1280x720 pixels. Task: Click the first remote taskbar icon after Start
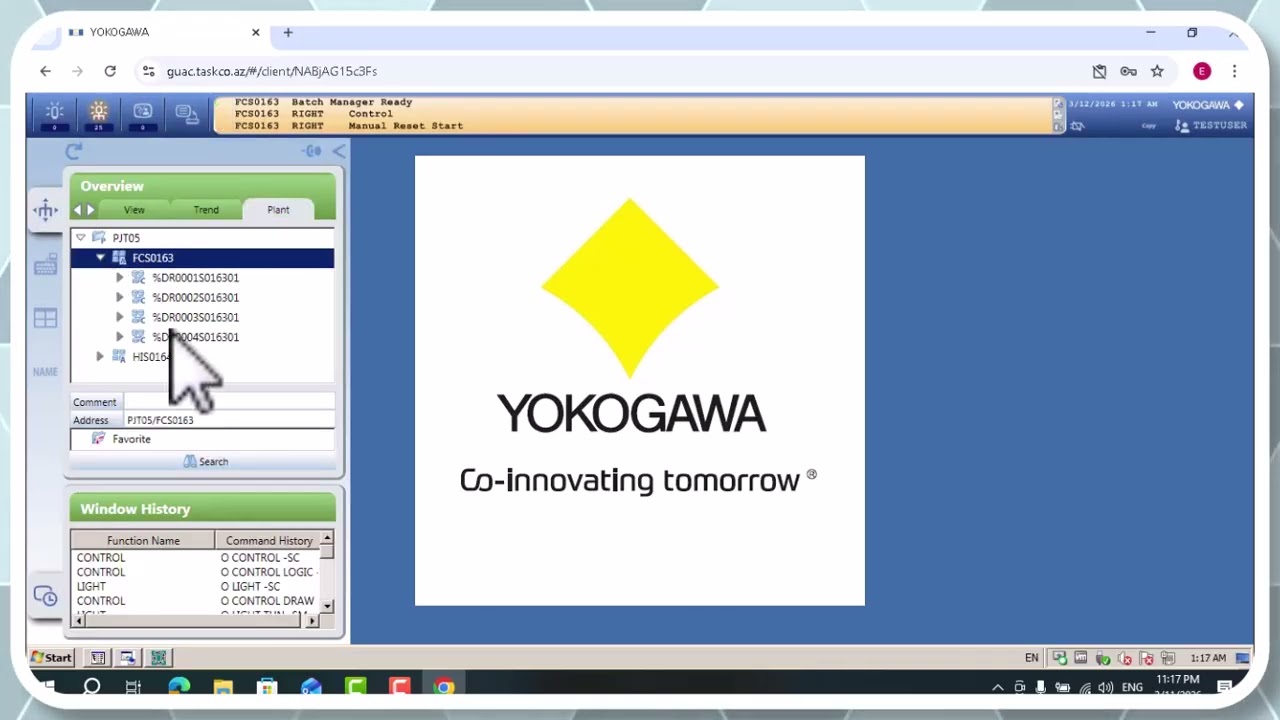[x=98, y=658]
